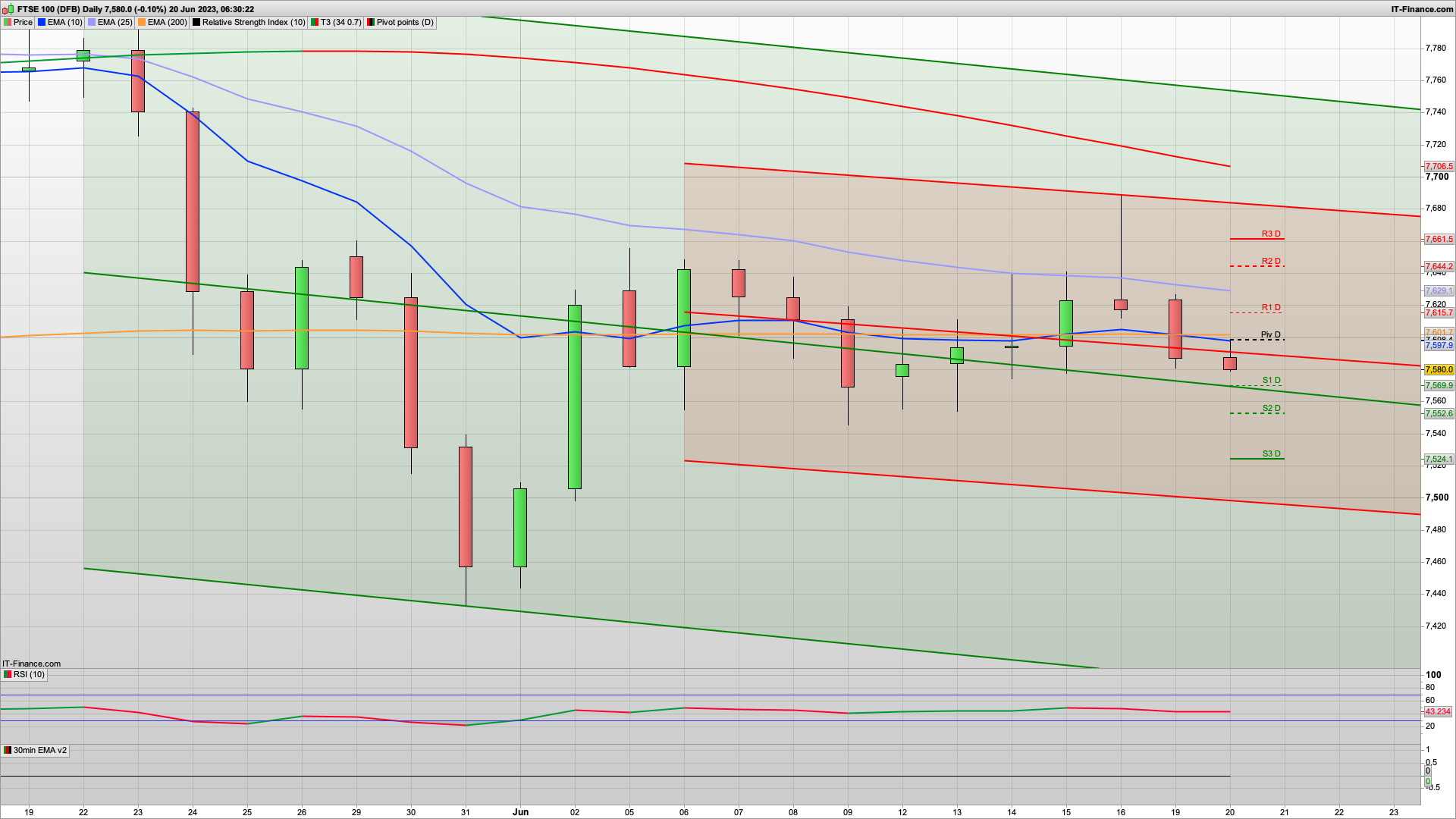Click the 7,569.9 green axis tag

(x=1439, y=385)
